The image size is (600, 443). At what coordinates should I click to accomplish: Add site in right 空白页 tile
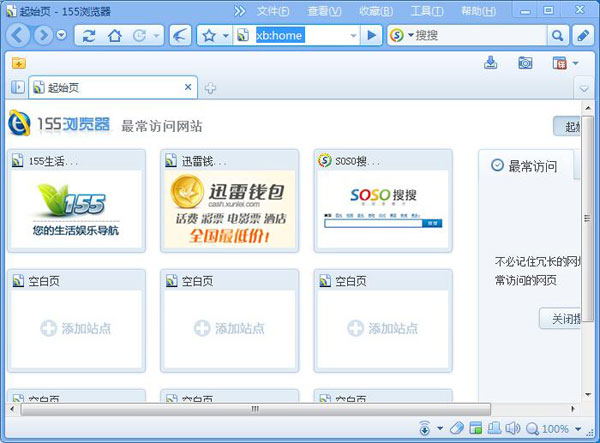click(383, 328)
